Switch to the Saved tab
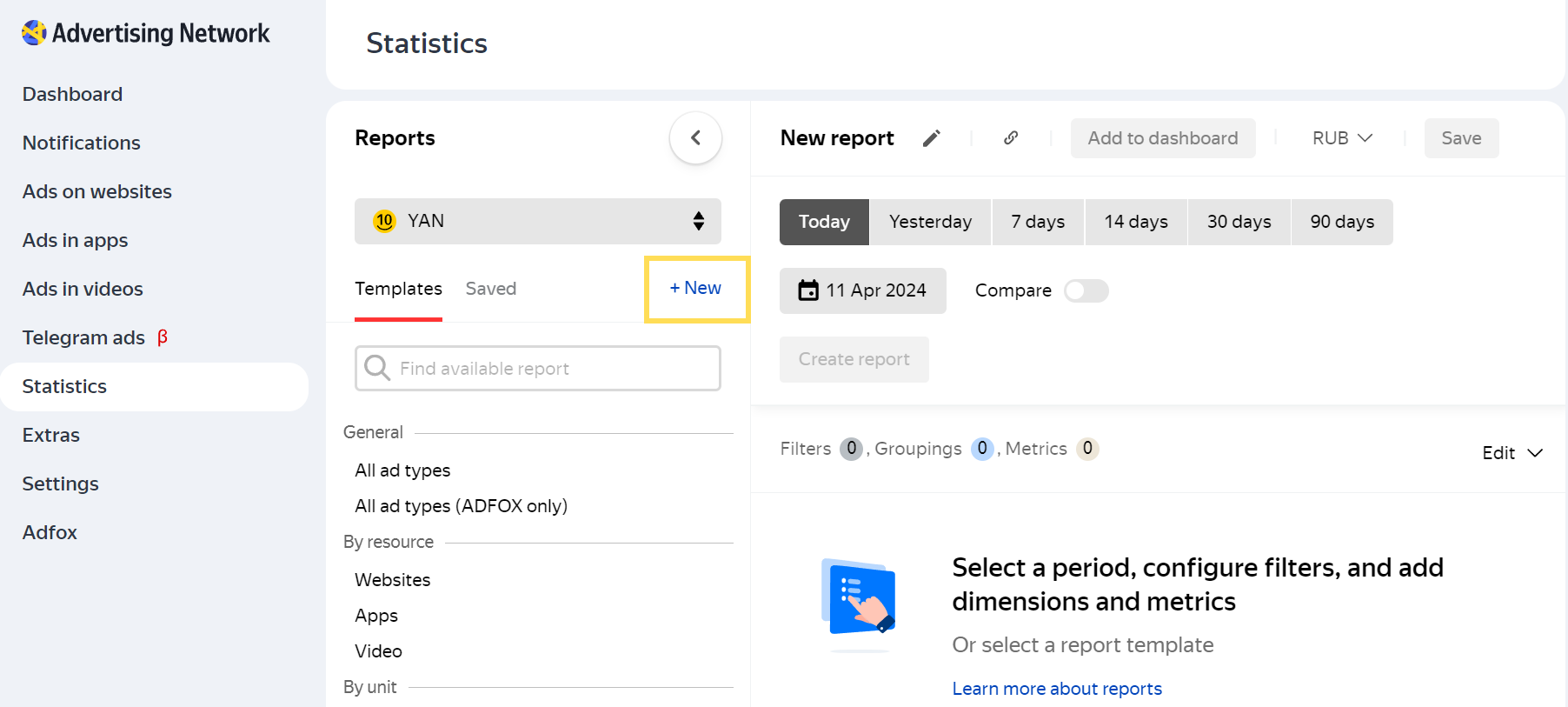Screen dimensions: 1568x707 pos(490,289)
